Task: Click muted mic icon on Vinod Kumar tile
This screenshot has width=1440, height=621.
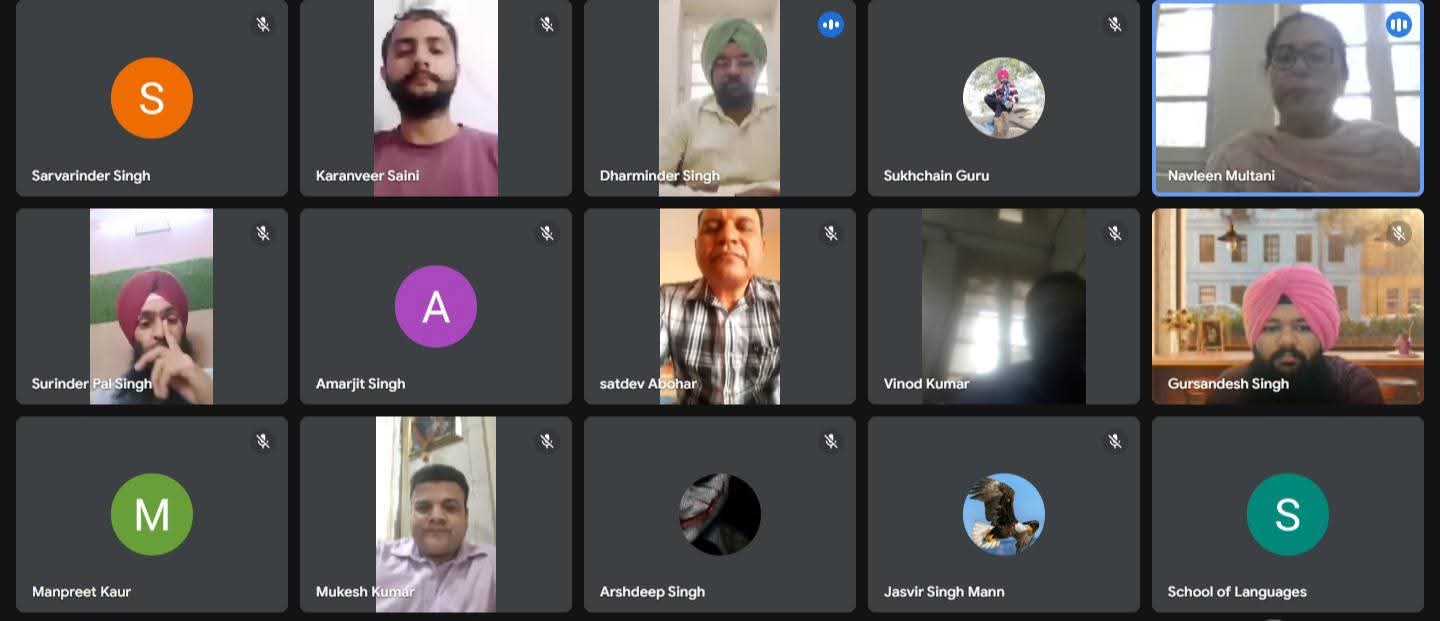Action: (x=1115, y=233)
